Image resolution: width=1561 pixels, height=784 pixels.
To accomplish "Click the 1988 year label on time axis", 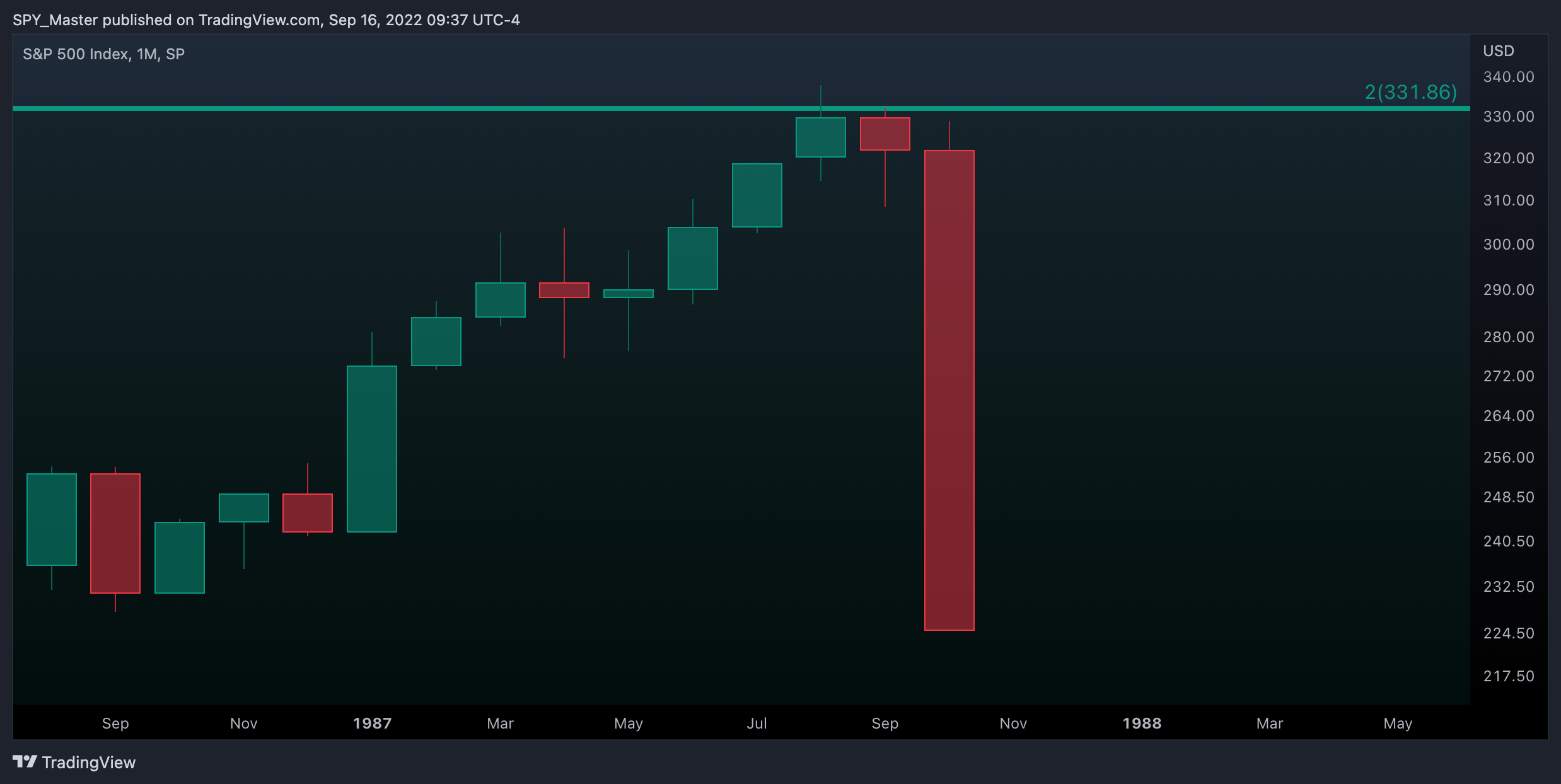I will tap(1142, 723).
